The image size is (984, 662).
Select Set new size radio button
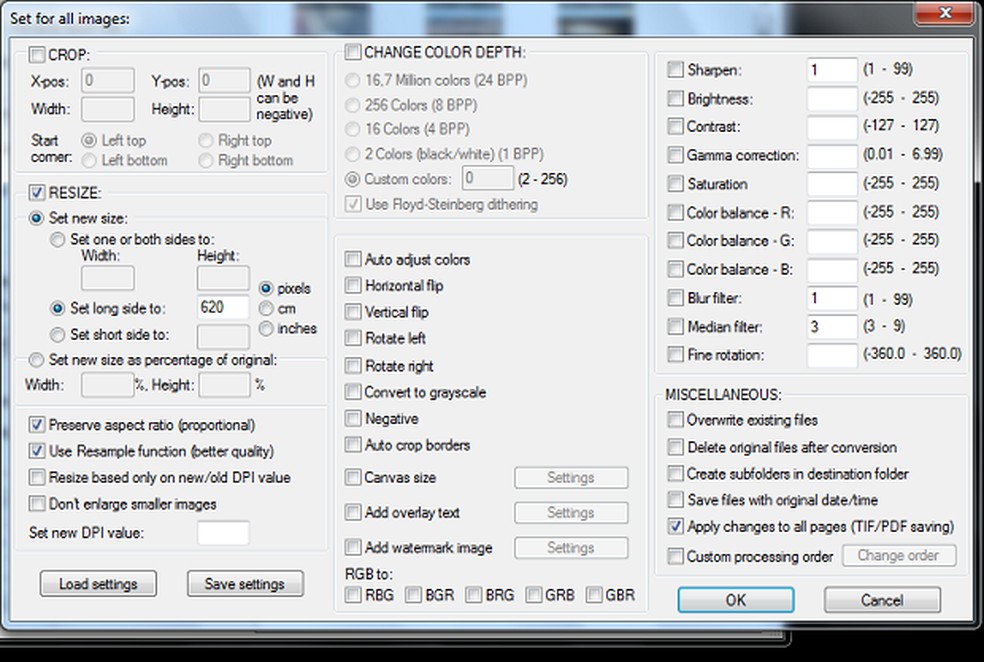(36, 218)
